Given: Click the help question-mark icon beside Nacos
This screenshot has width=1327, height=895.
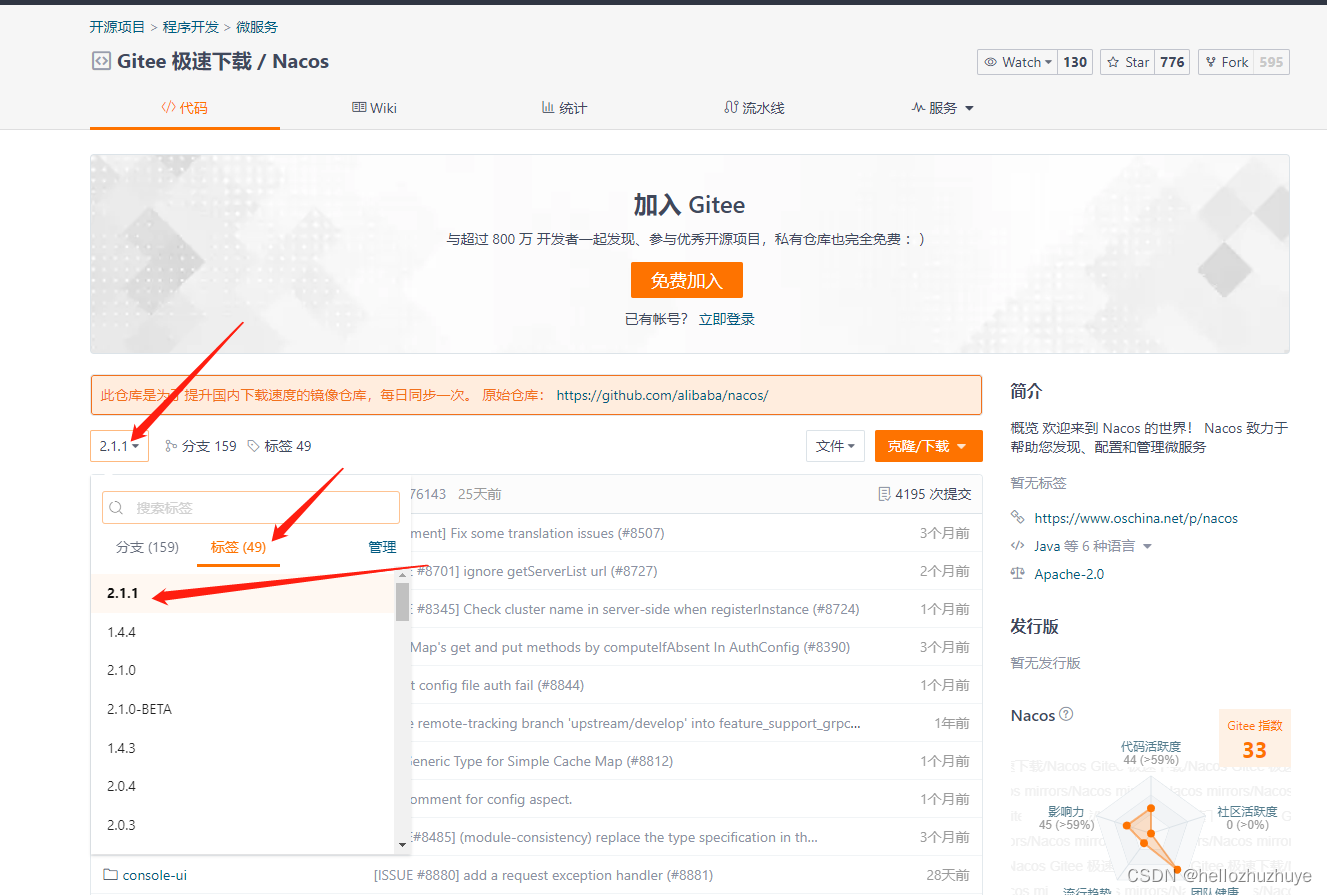Looking at the screenshot, I should pos(1066,714).
